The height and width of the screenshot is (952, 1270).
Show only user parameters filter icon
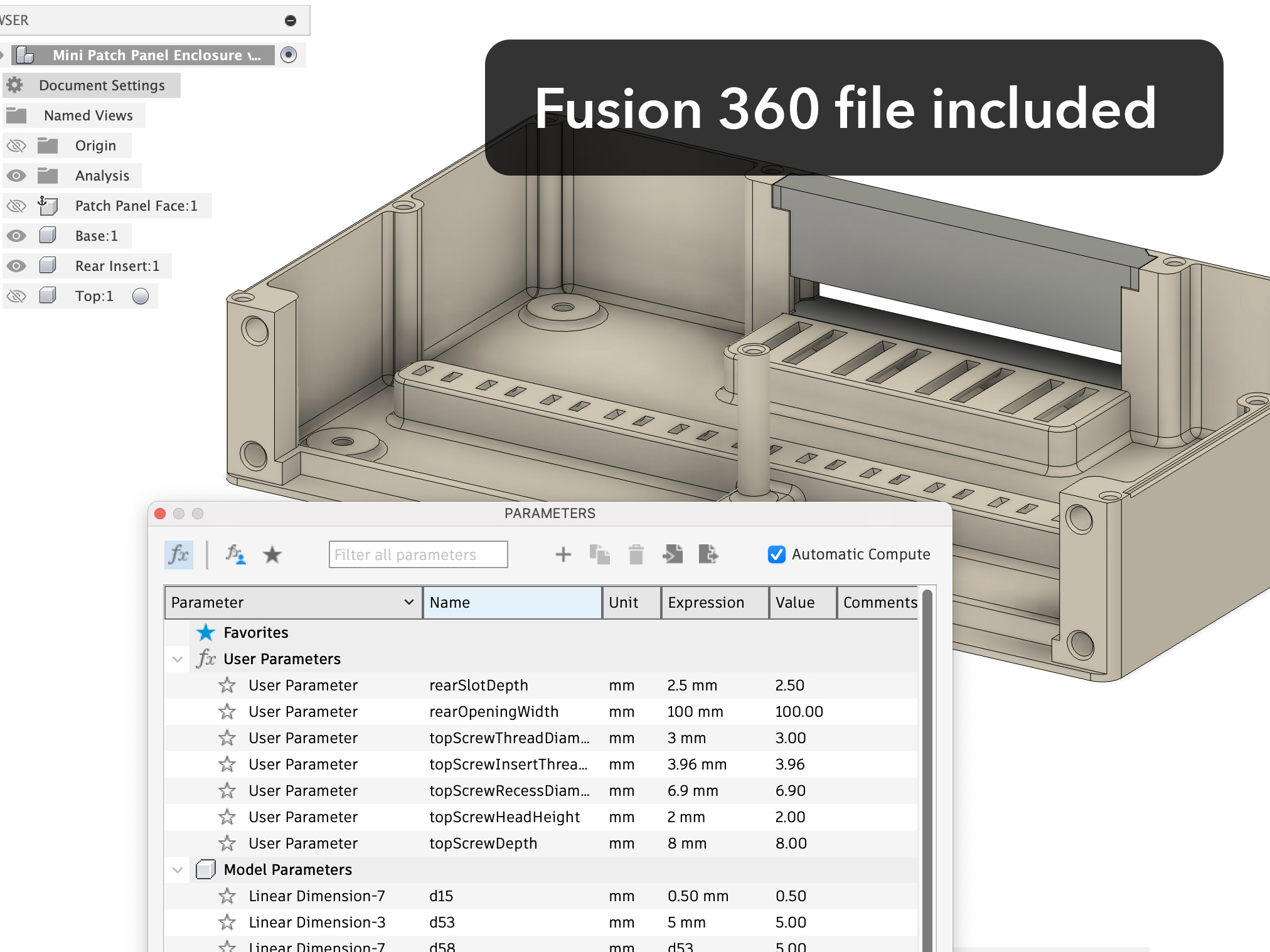pos(235,554)
